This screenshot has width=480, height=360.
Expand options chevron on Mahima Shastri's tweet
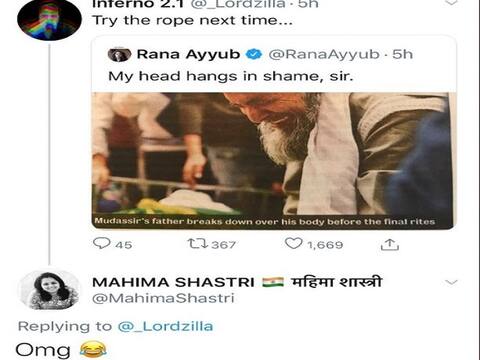click(x=451, y=282)
